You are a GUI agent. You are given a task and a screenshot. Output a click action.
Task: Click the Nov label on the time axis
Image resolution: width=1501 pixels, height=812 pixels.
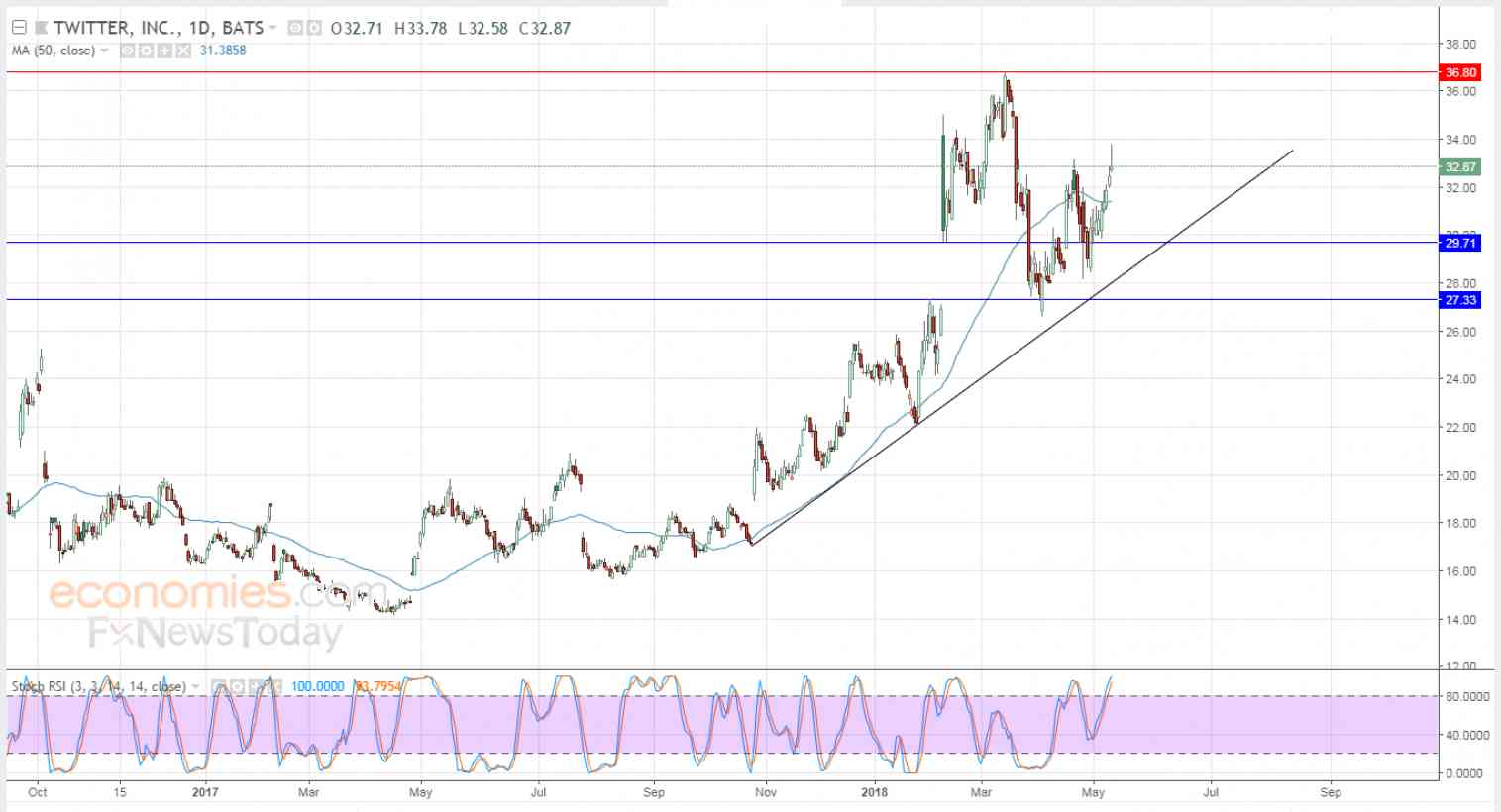[x=765, y=792]
